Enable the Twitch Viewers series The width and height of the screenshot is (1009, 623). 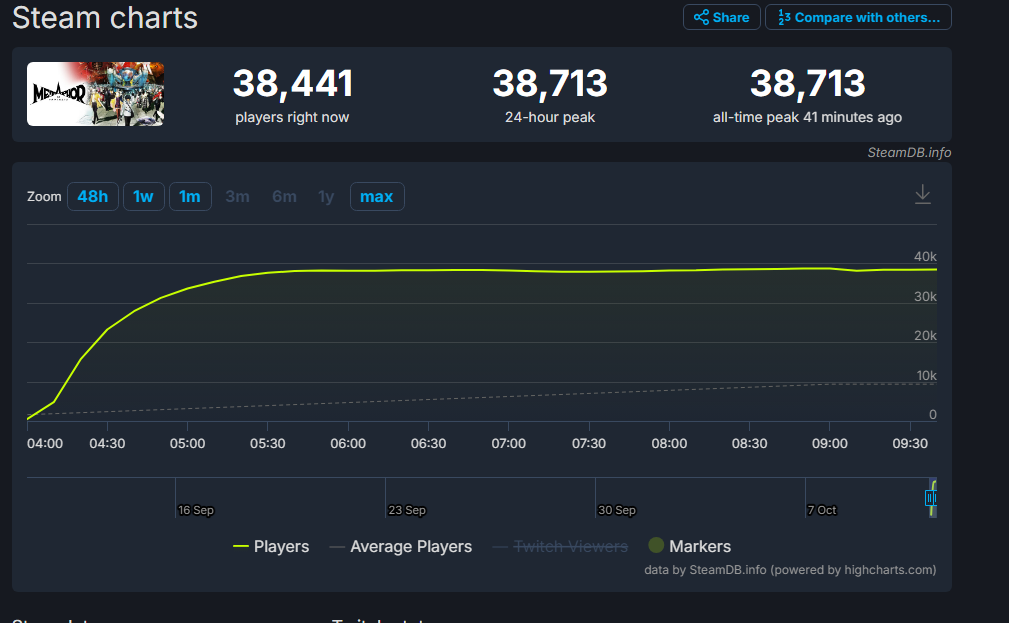click(x=560, y=546)
